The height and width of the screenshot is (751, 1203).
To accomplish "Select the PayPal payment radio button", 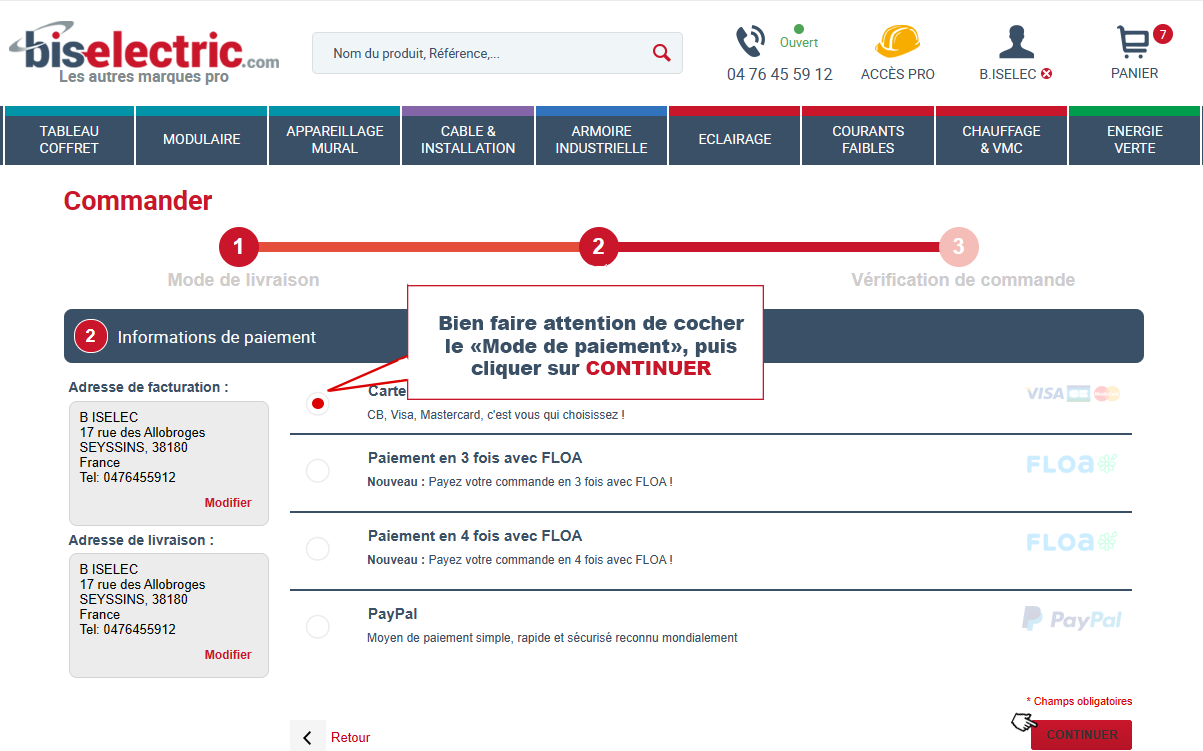I will click(x=318, y=627).
